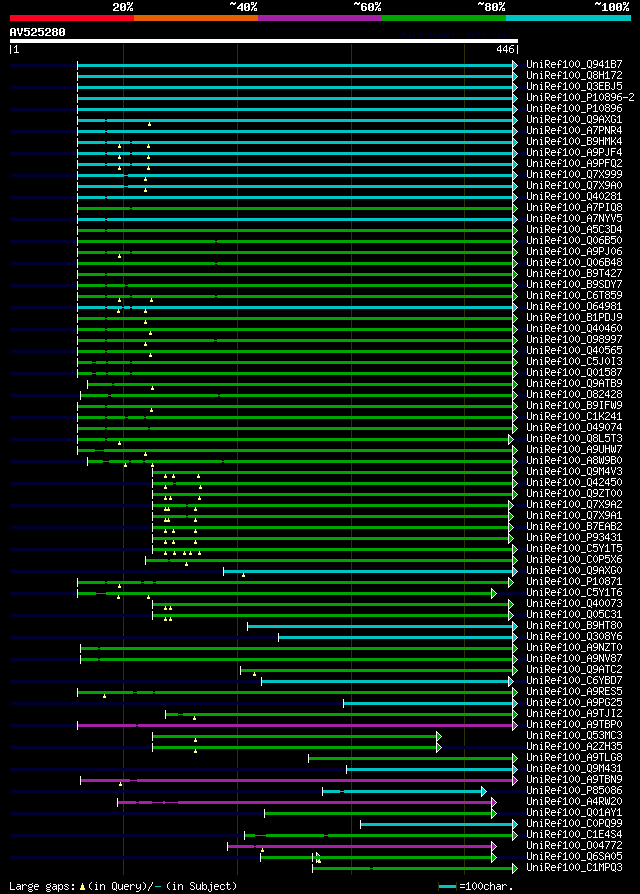Select the UniRef100_C1MPQ3 label
Viewport: 640px width, 894px height.
click(x=574, y=868)
